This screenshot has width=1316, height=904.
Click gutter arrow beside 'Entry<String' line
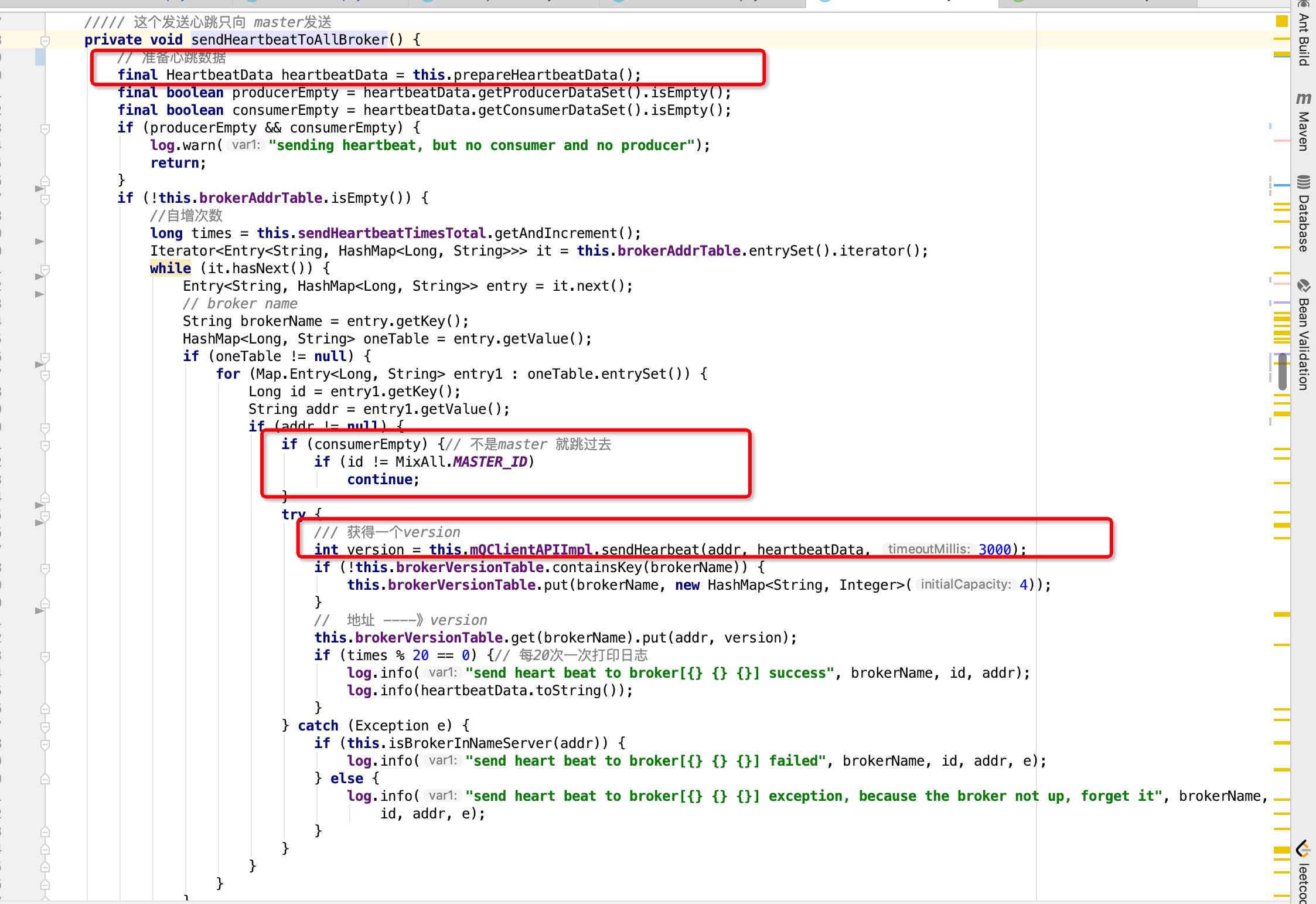click(x=39, y=294)
